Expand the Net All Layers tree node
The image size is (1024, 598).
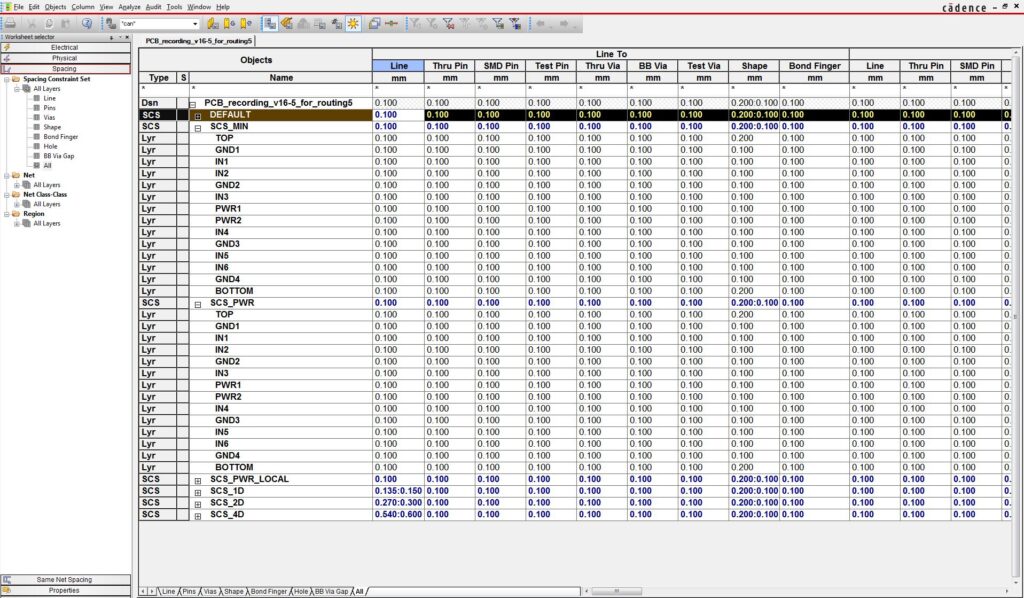pyautogui.click(x=16, y=184)
